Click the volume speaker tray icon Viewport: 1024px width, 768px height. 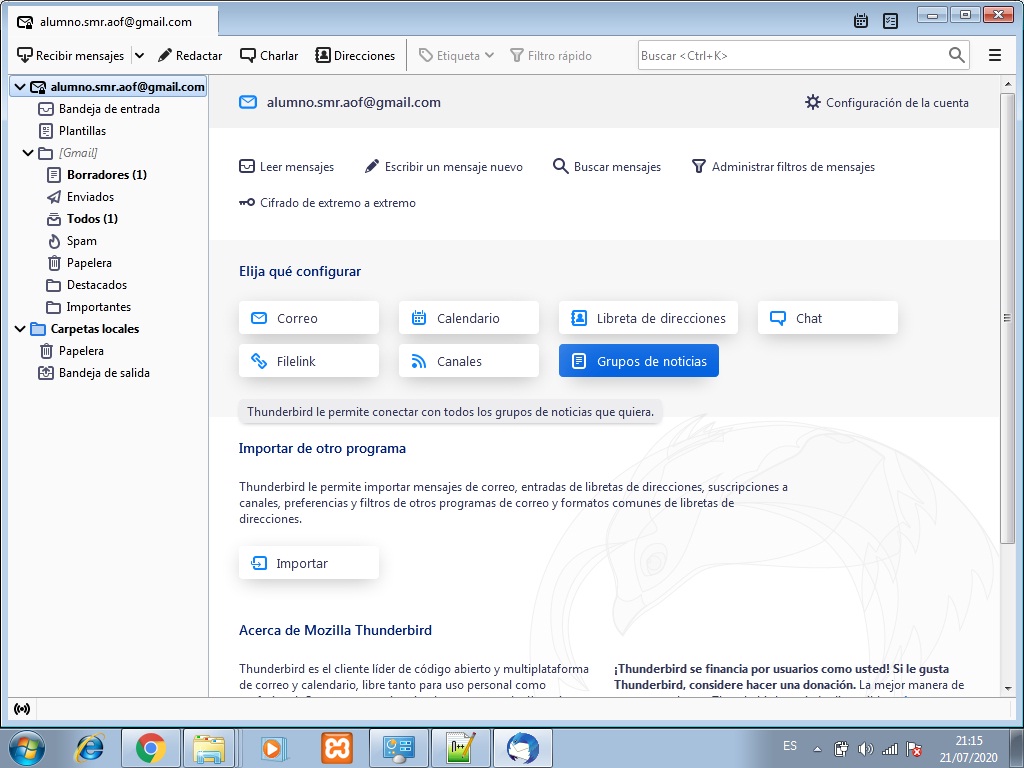[866, 749]
